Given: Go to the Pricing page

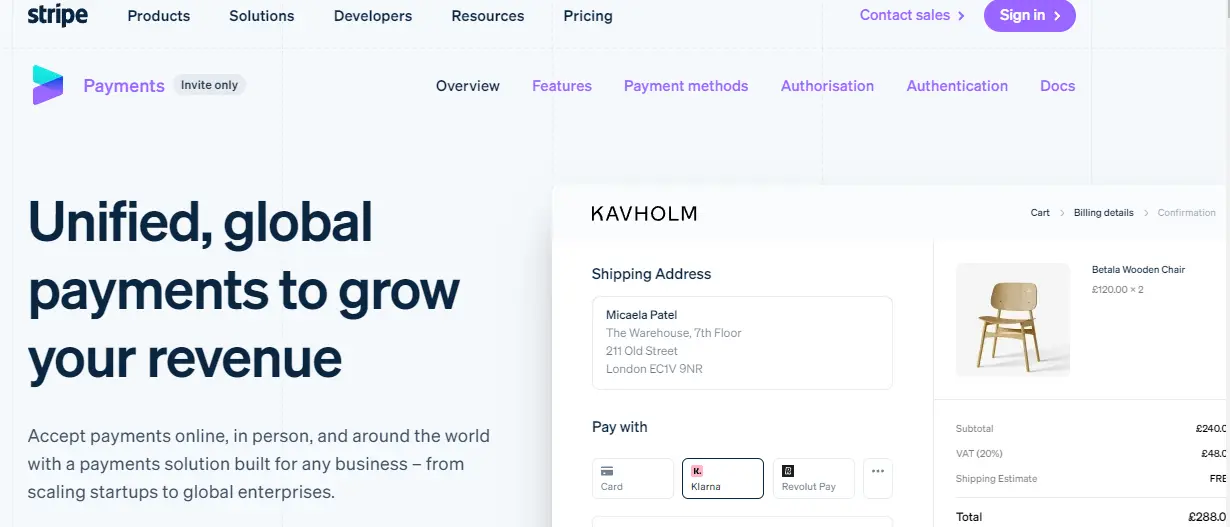Looking at the screenshot, I should pos(588,16).
